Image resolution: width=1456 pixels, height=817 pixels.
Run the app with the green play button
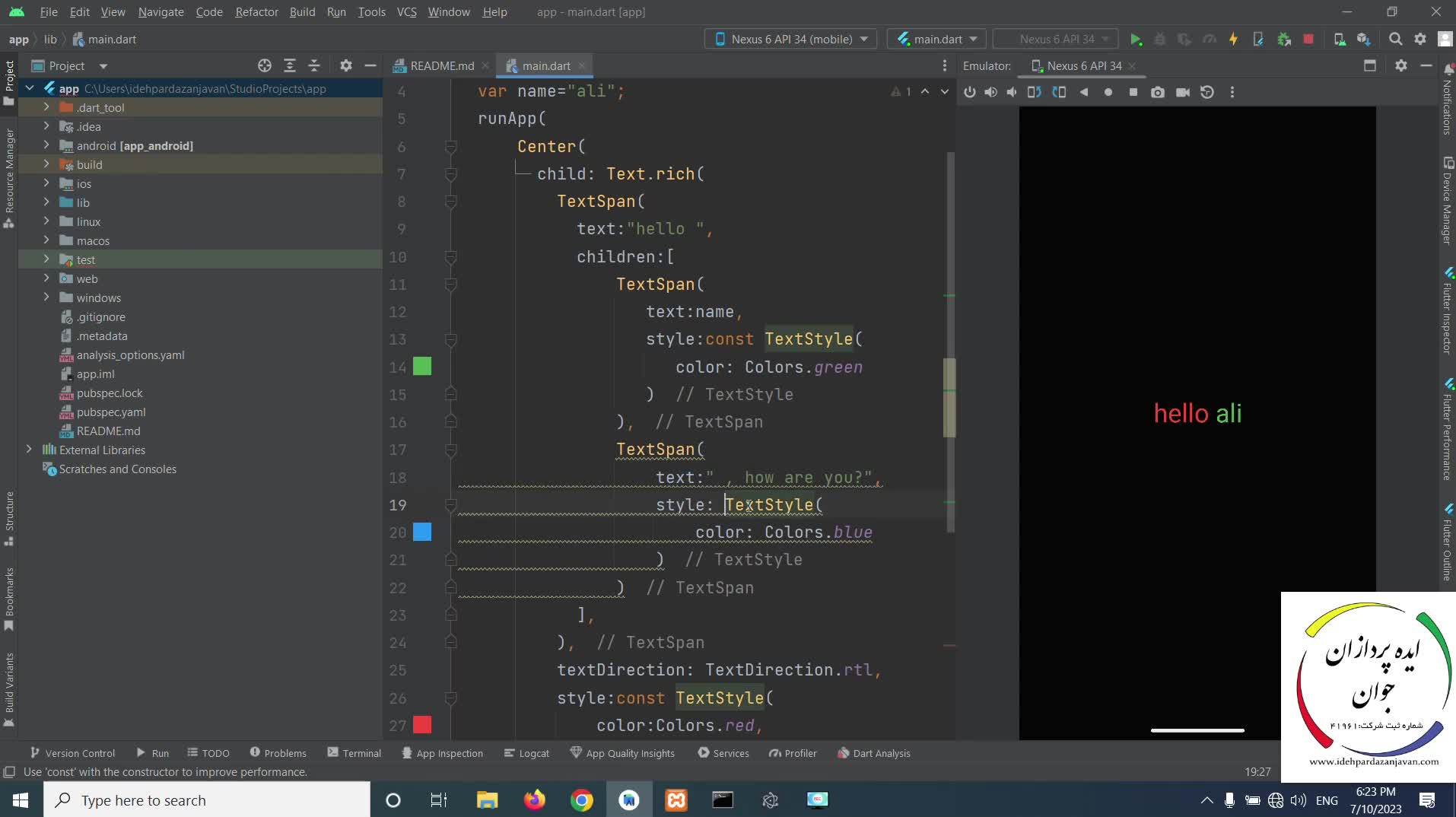coord(1135,40)
